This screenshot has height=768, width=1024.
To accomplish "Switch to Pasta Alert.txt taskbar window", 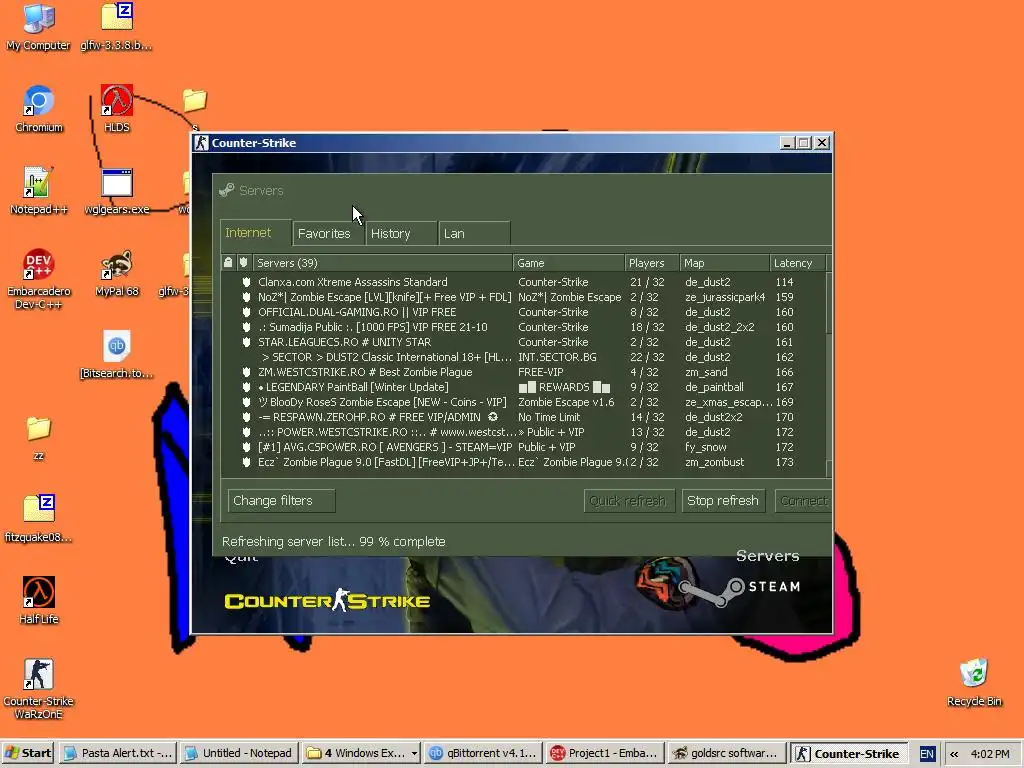I will [x=118, y=754].
